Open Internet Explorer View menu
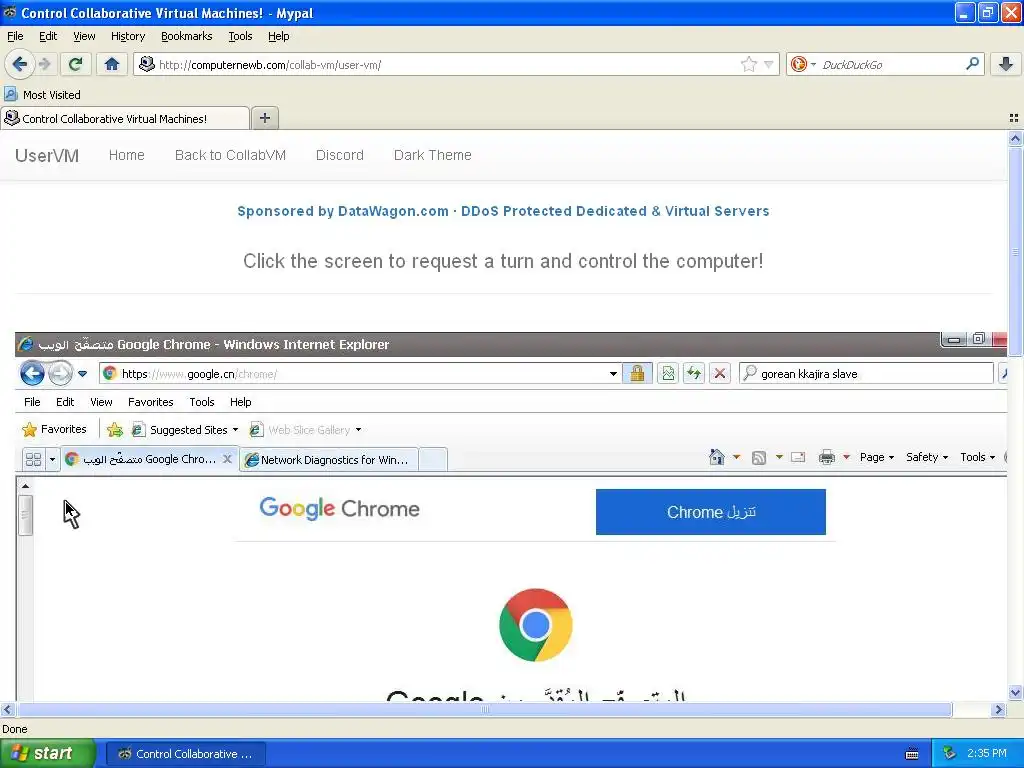This screenshot has height=768, width=1024. (x=101, y=402)
